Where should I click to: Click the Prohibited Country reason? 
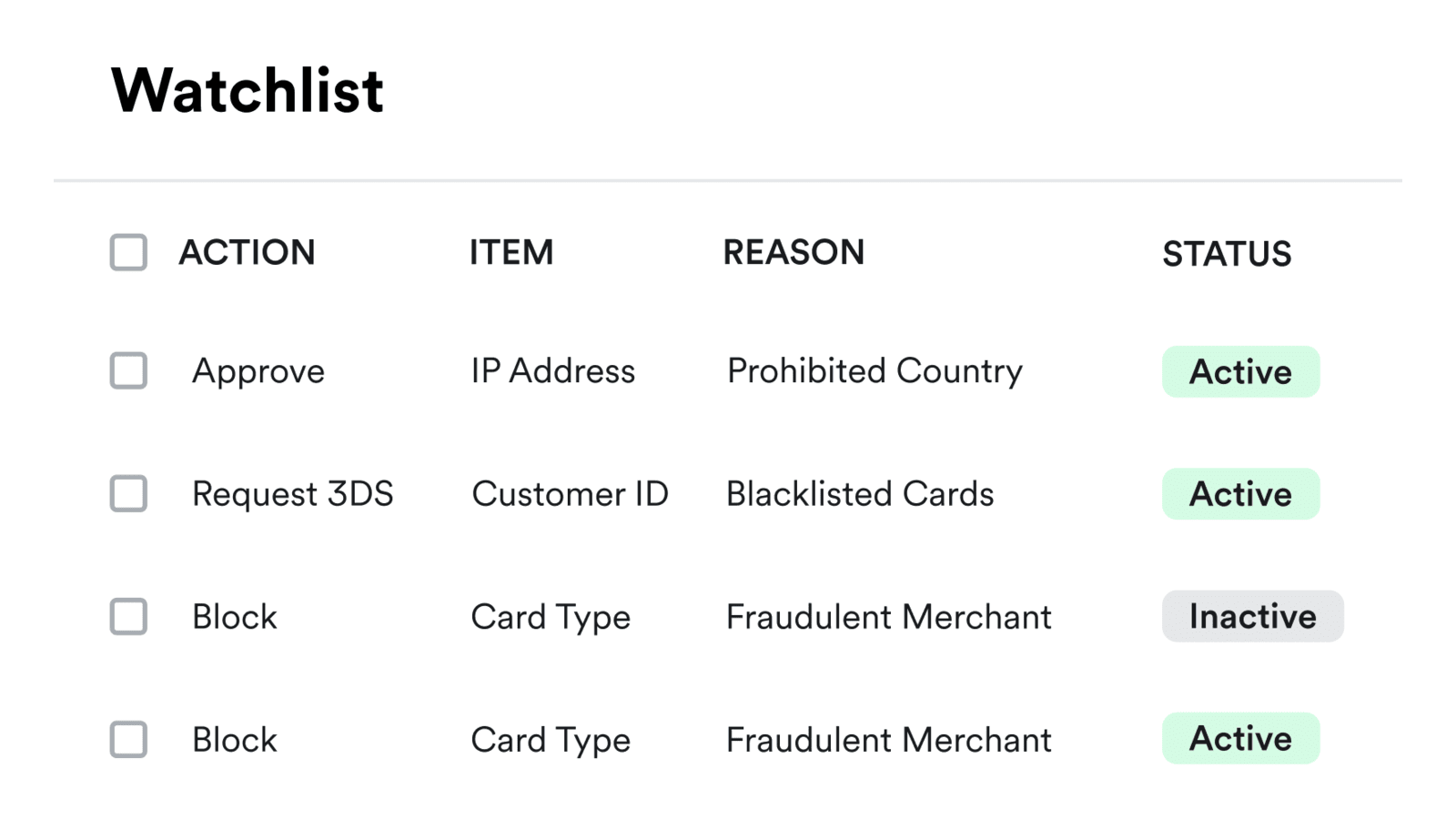tap(875, 371)
